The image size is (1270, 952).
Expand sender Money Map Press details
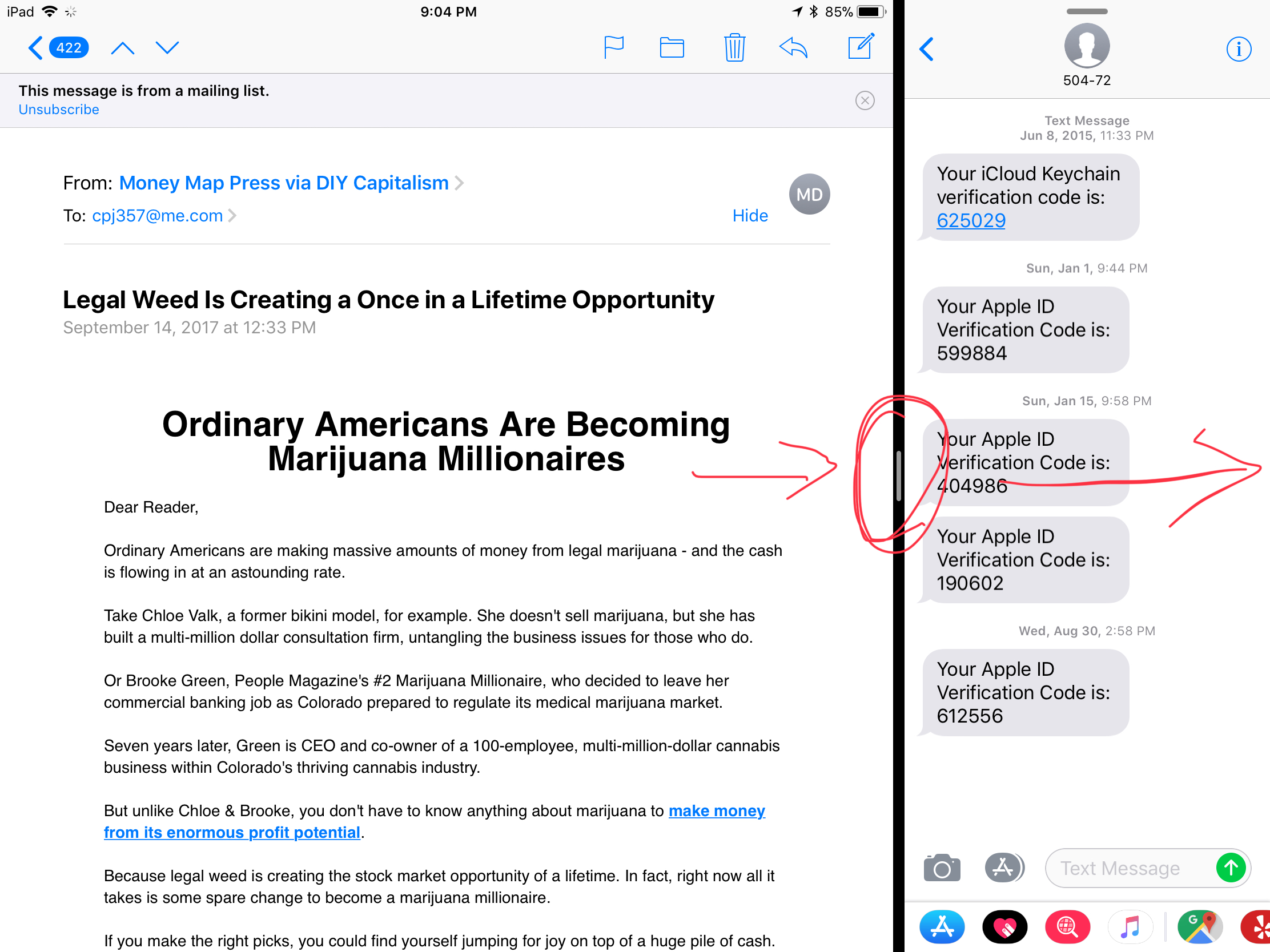(284, 183)
